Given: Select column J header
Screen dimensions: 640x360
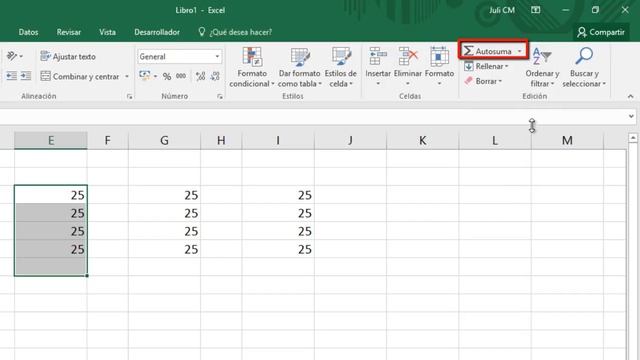Looking at the screenshot, I should [x=350, y=140].
